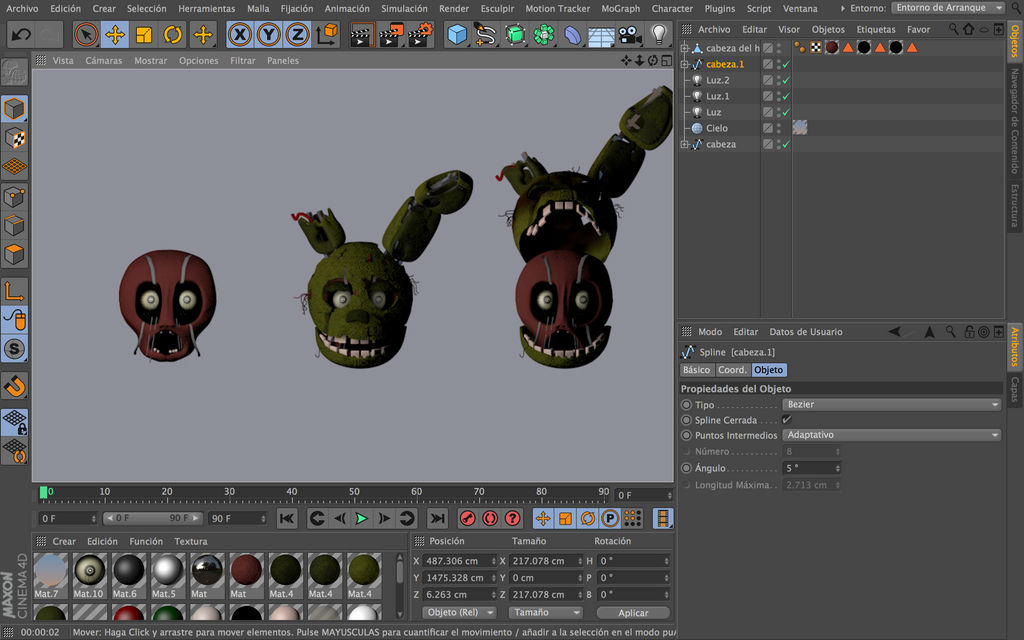
Task: Switch to the Coord. tab in Attributes
Action: (x=732, y=369)
